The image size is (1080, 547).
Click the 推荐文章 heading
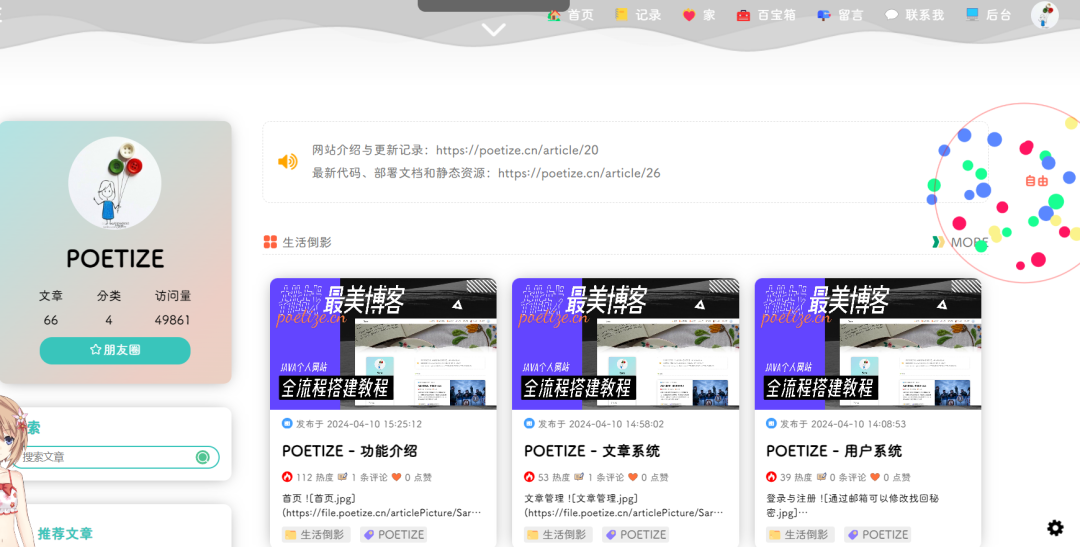(65, 533)
